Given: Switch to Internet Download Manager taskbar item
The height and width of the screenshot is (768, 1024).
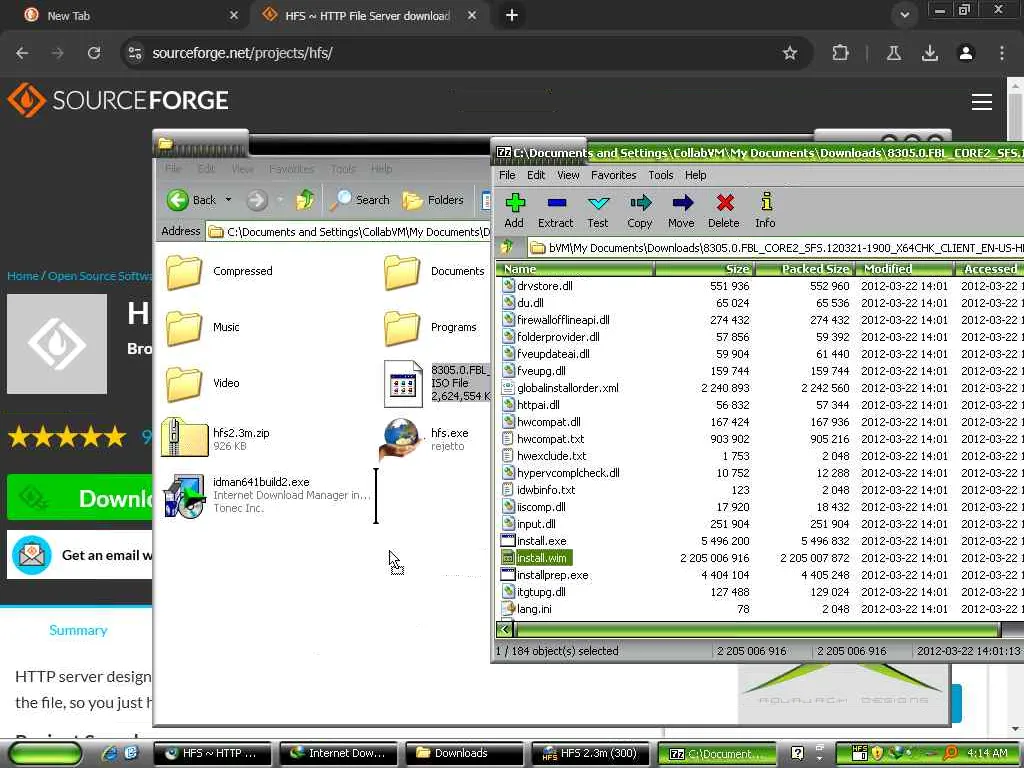Looking at the screenshot, I should pyautogui.click(x=338, y=754).
